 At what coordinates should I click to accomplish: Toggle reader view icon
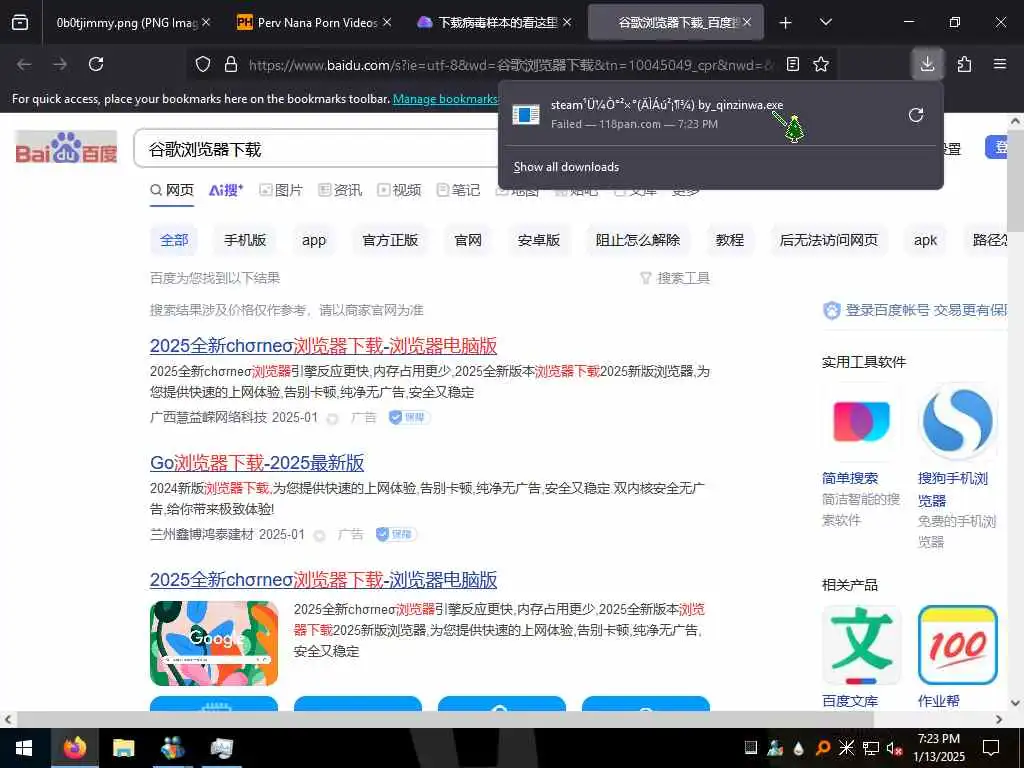click(x=793, y=64)
